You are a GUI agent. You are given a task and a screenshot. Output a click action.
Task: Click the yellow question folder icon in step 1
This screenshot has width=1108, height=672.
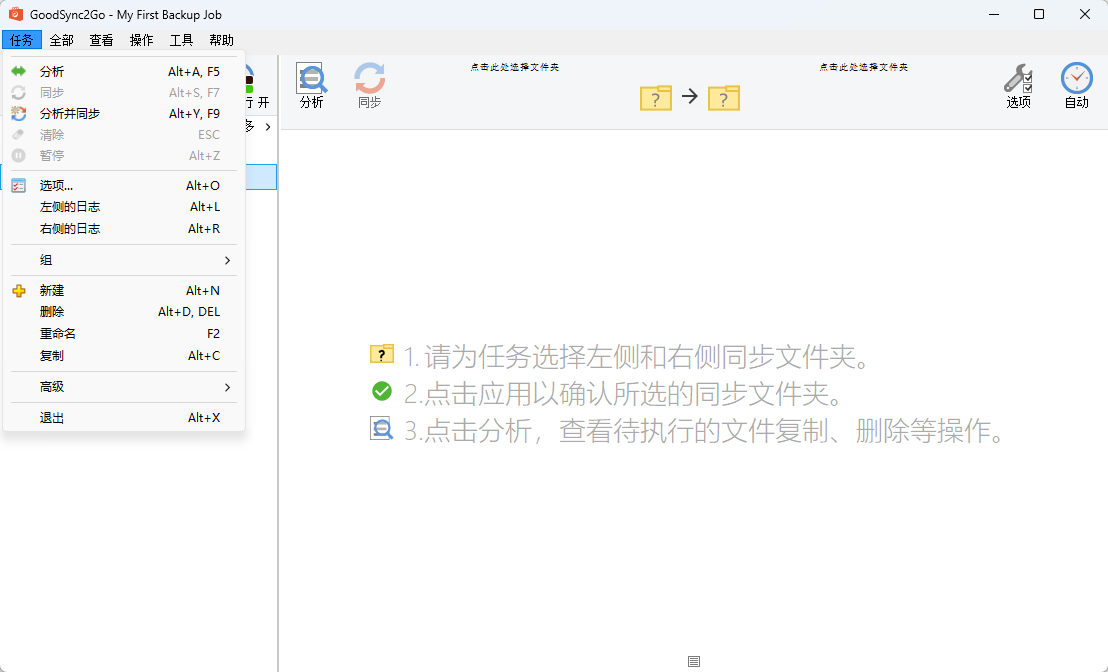point(382,354)
